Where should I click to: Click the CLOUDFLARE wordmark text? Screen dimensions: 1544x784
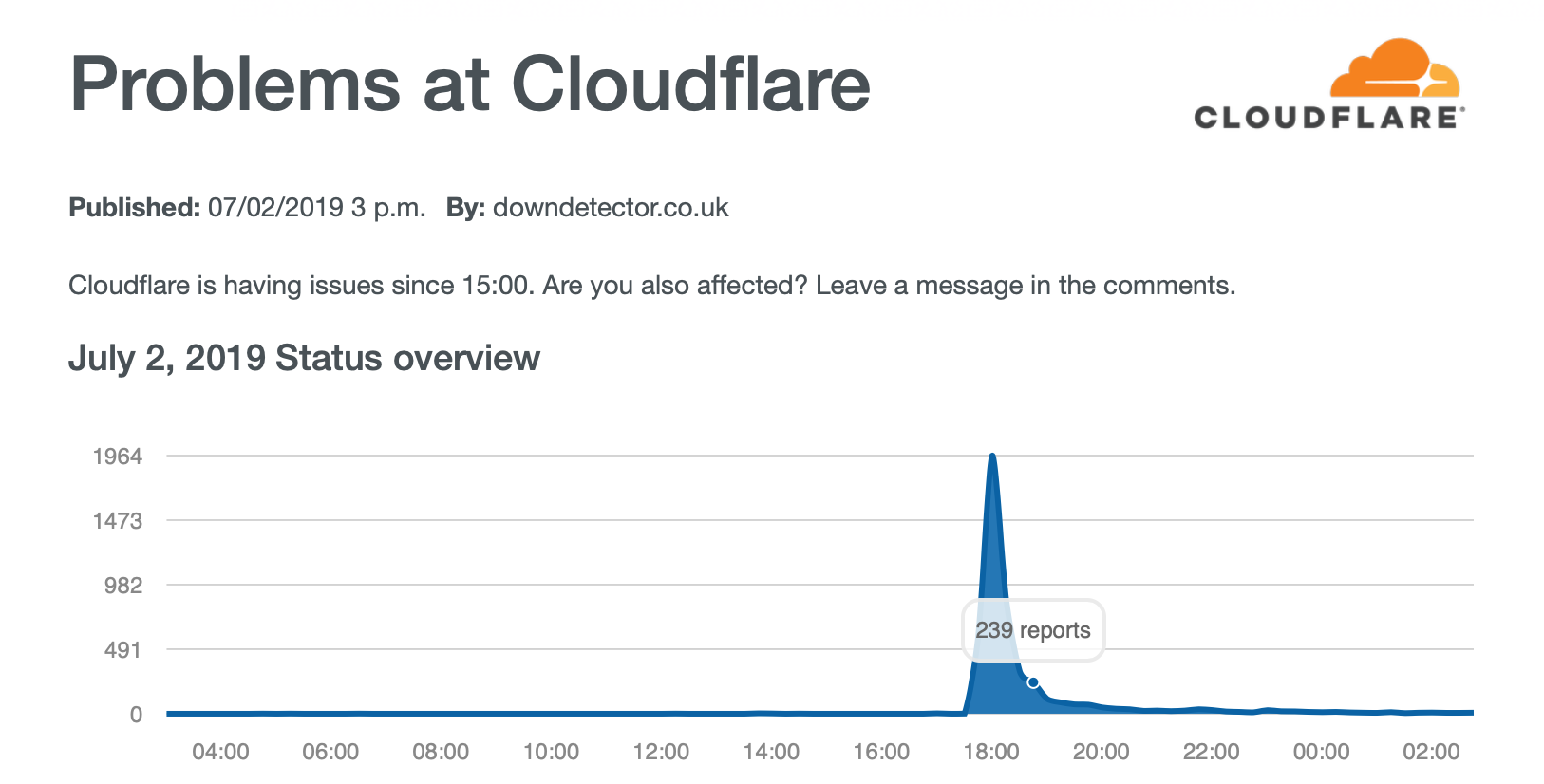[1329, 118]
